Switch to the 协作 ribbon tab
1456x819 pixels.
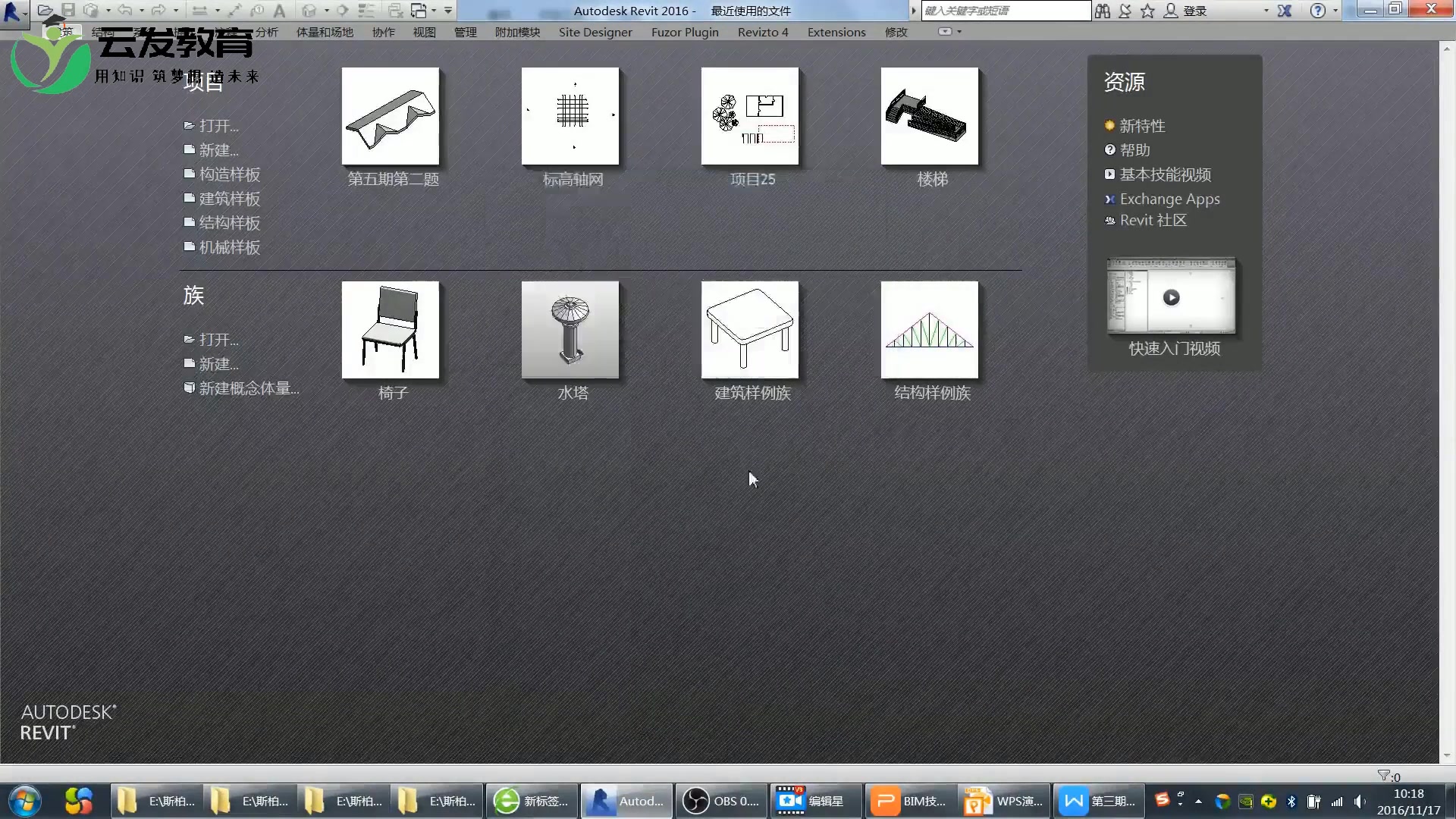(x=384, y=32)
